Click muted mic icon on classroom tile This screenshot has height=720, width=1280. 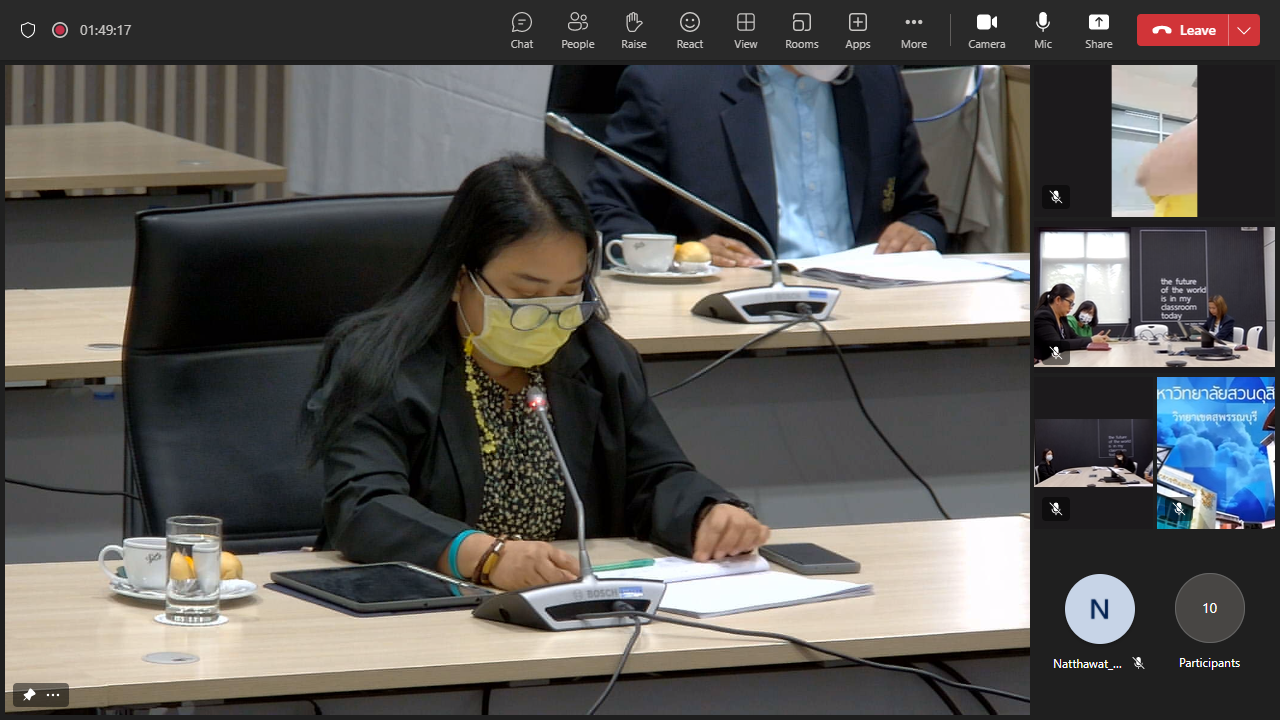click(1056, 353)
